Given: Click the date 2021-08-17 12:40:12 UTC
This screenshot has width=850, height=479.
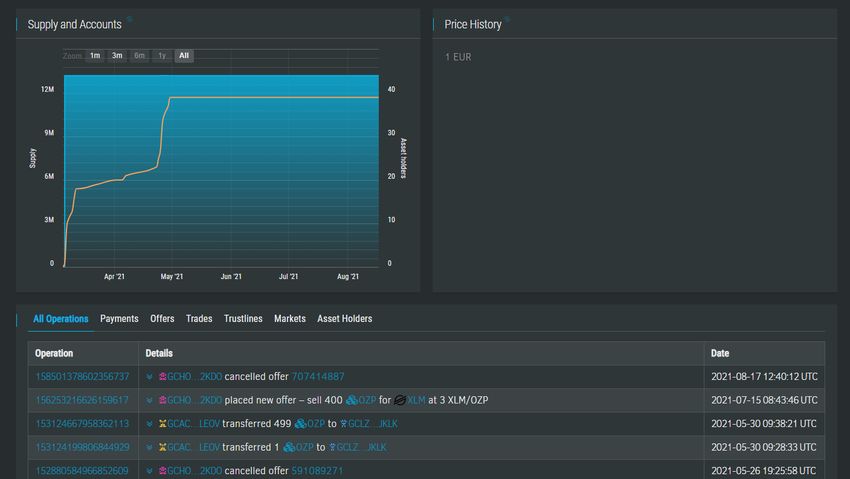Looking at the screenshot, I should (x=764, y=377).
